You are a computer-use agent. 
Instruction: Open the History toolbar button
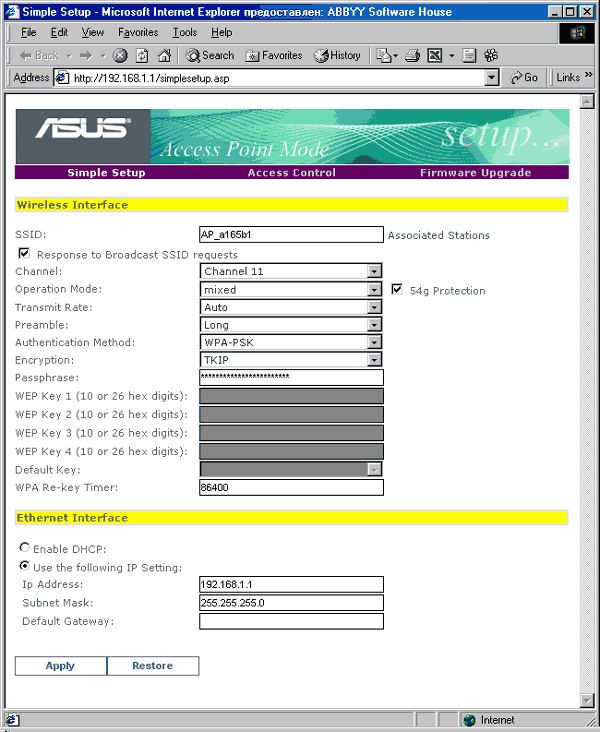click(x=337, y=56)
